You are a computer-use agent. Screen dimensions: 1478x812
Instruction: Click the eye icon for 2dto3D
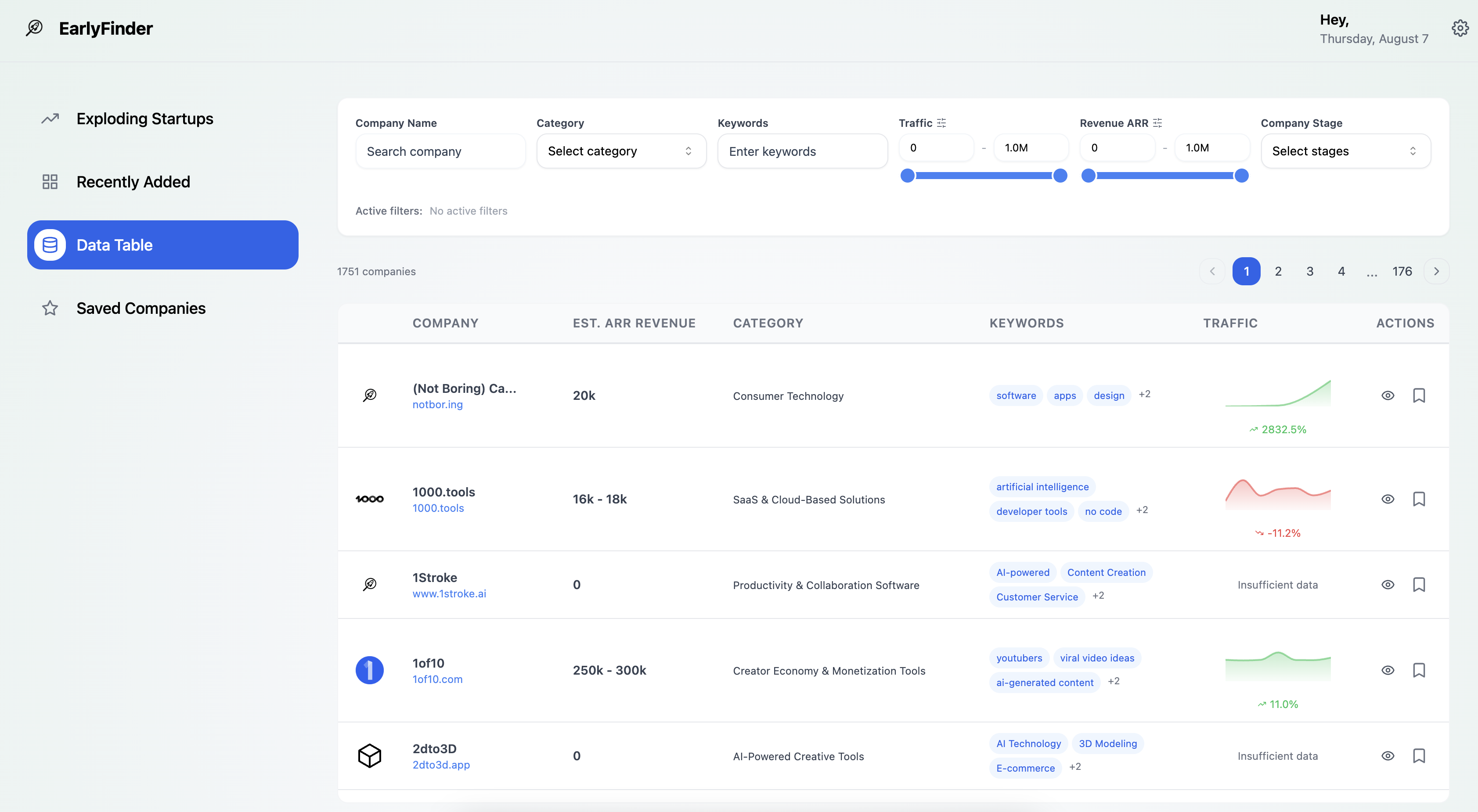tap(1388, 755)
